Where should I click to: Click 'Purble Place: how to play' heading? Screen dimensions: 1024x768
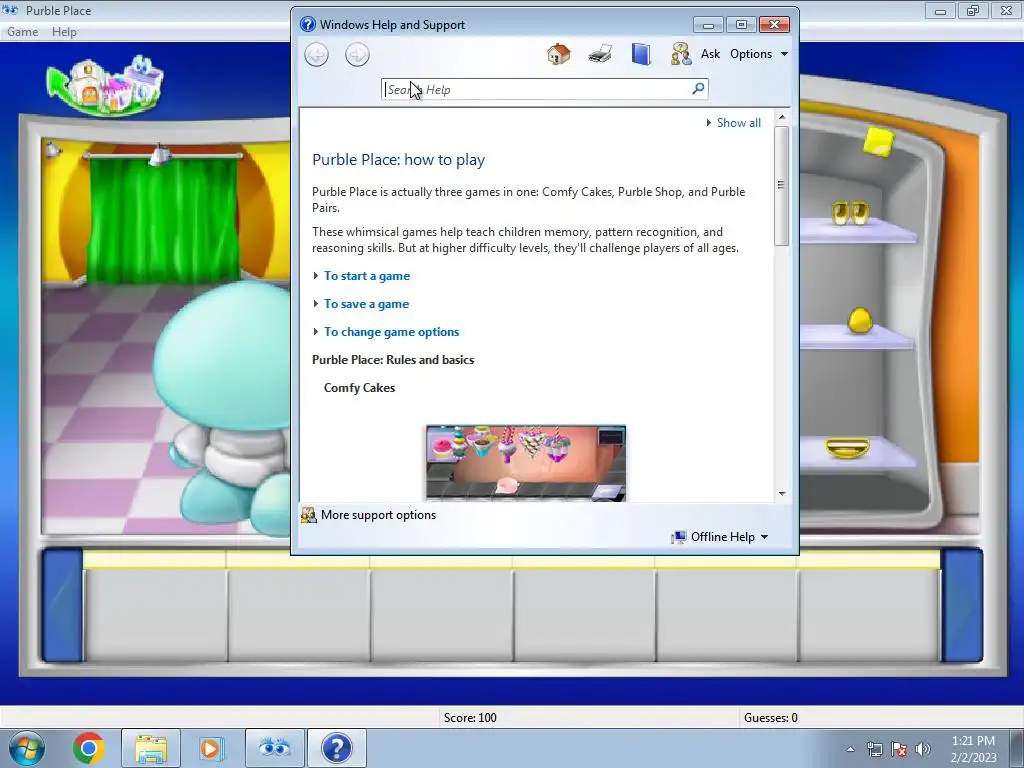tap(398, 160)
